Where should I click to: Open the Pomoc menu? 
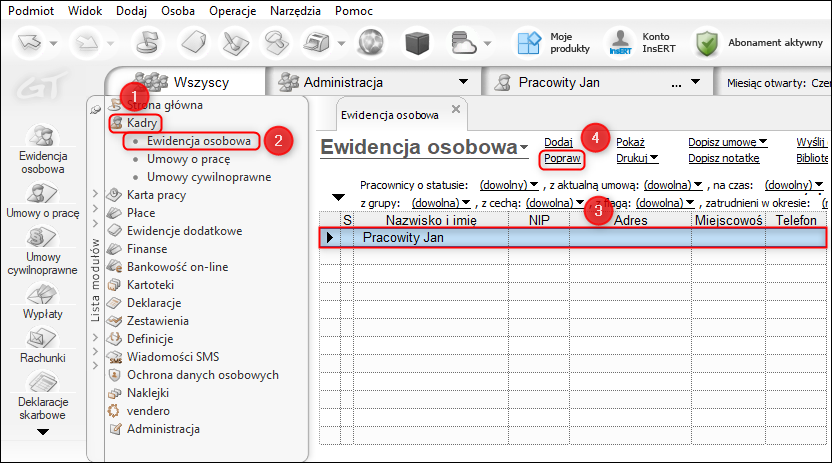353,11
